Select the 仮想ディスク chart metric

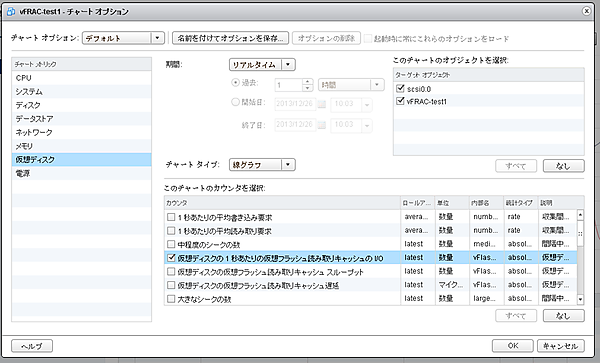coord(82,160)
